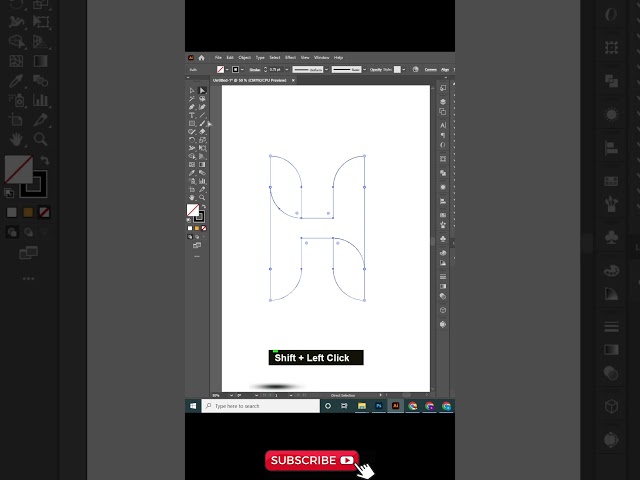Click the Opacity link in control bar

click(x=376, y=70)
